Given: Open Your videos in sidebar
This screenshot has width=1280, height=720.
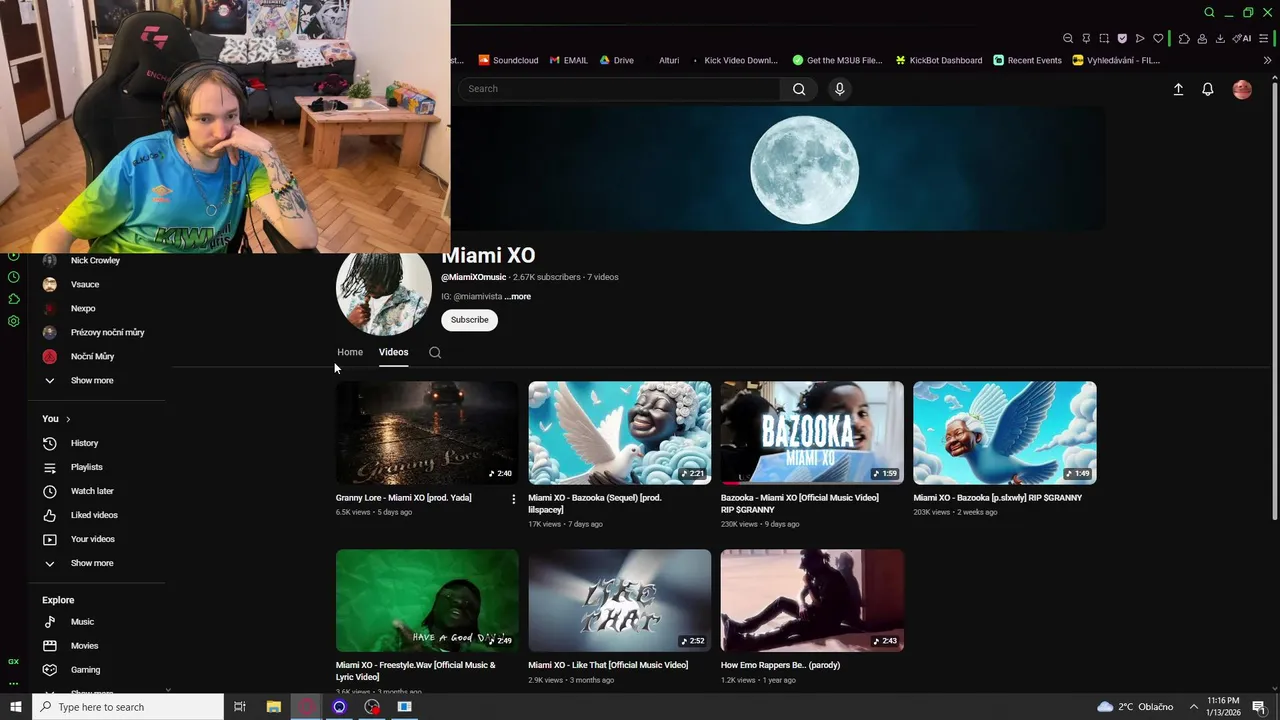Looking at the screenshot, I should pyautogui.click(x=93, y=539).
